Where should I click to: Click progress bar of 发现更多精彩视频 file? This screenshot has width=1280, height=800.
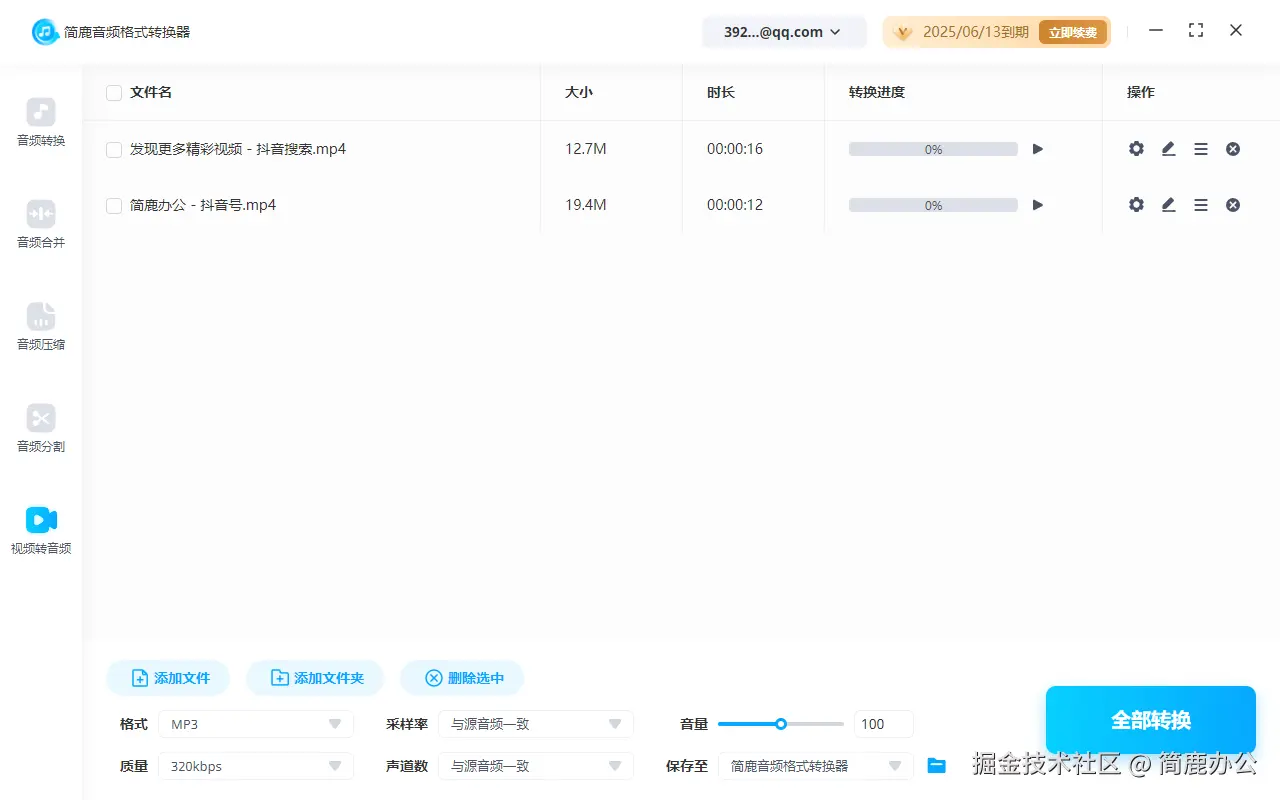[x=933, y=149]
